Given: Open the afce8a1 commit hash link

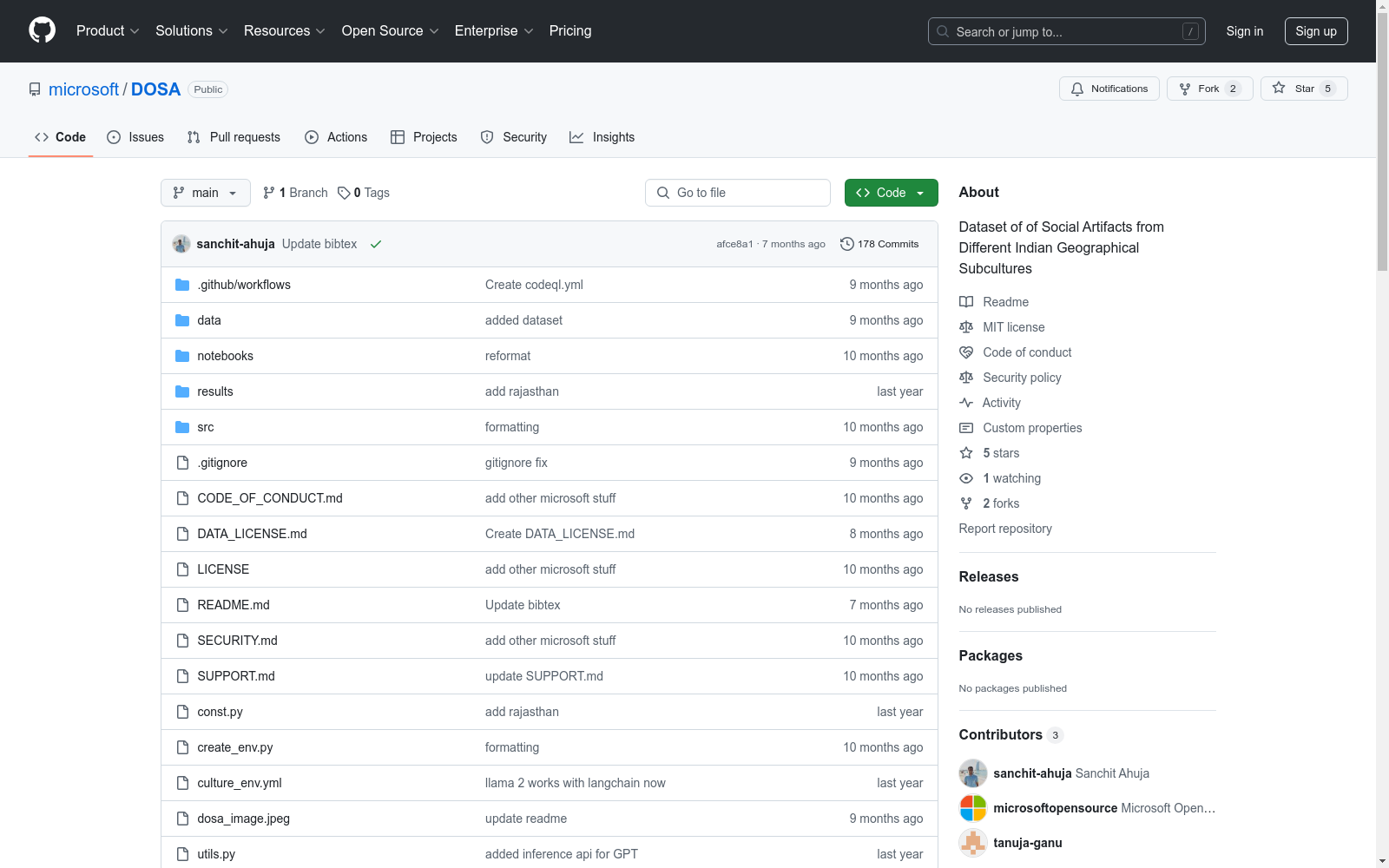Looking at the screenshot, I should pos(734,244).
